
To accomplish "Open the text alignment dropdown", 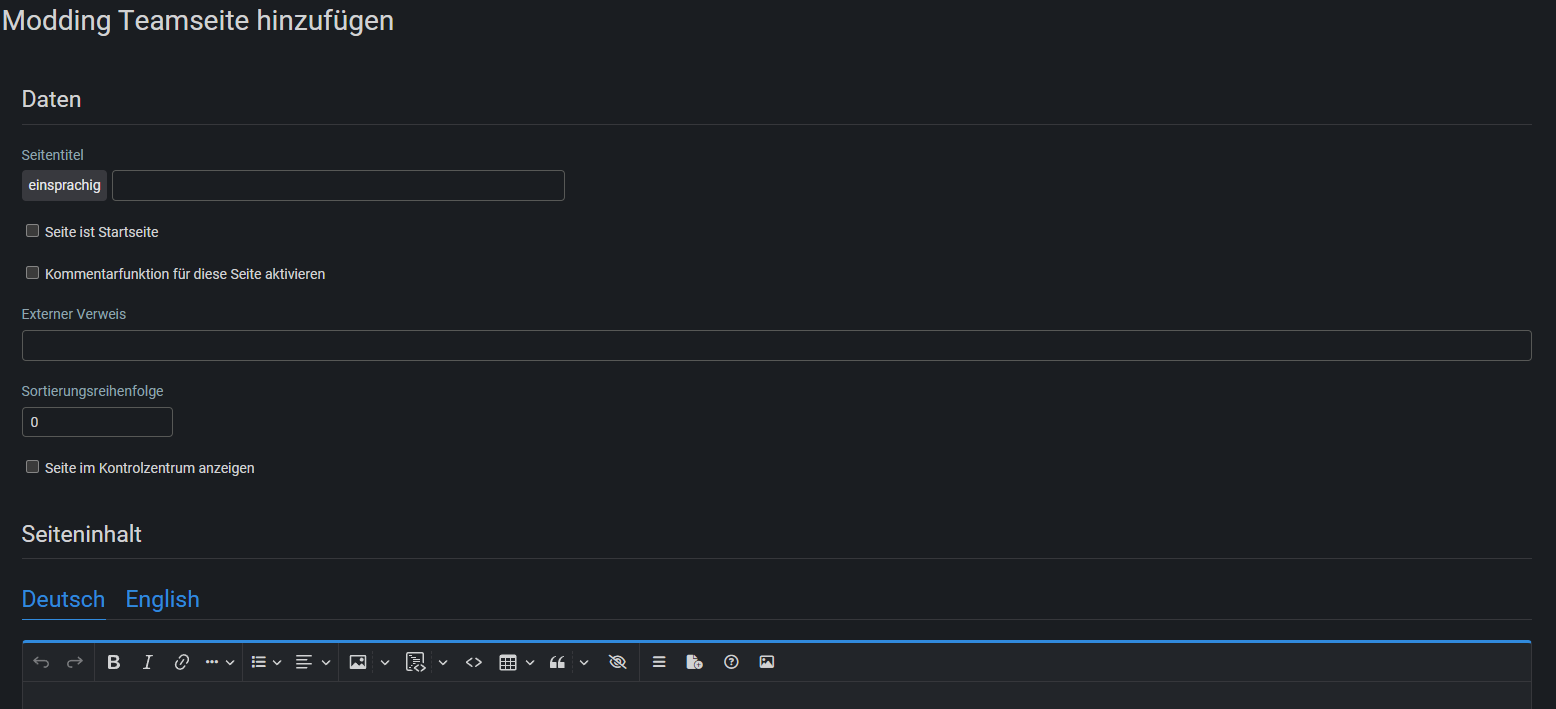I will pos(313,662).
